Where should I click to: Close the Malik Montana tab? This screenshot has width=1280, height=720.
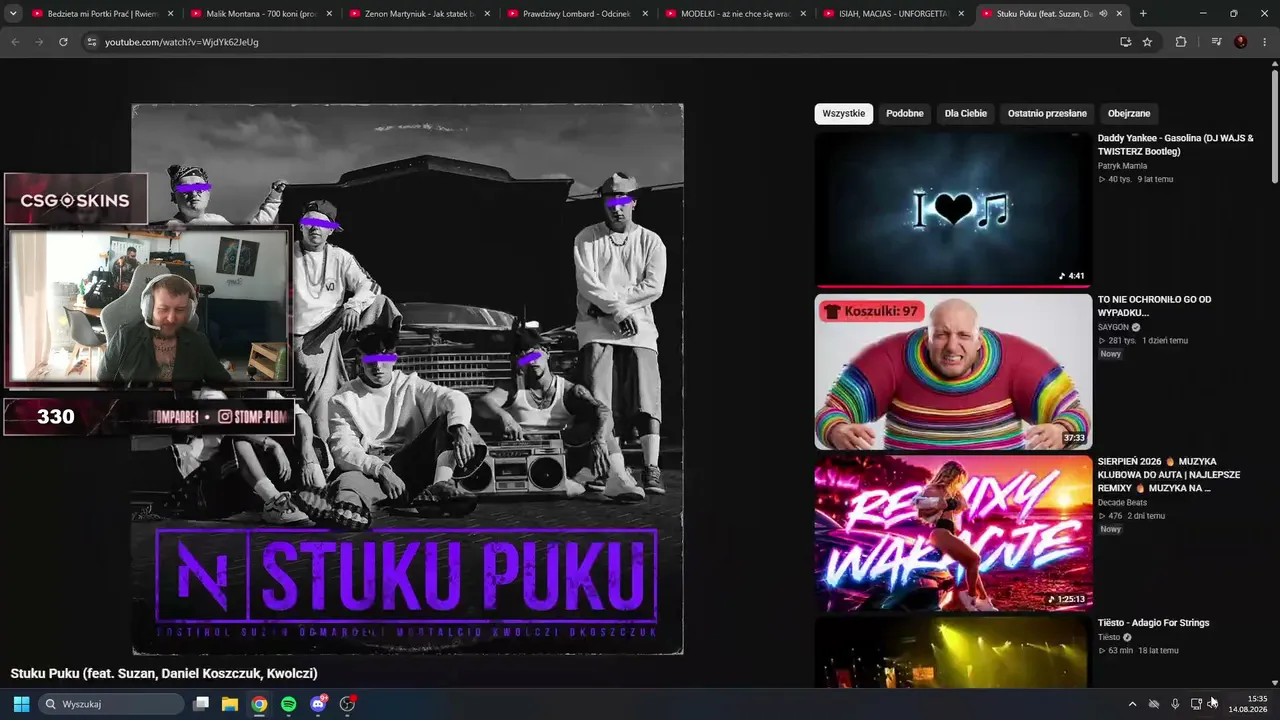click(x=329, y=14)
